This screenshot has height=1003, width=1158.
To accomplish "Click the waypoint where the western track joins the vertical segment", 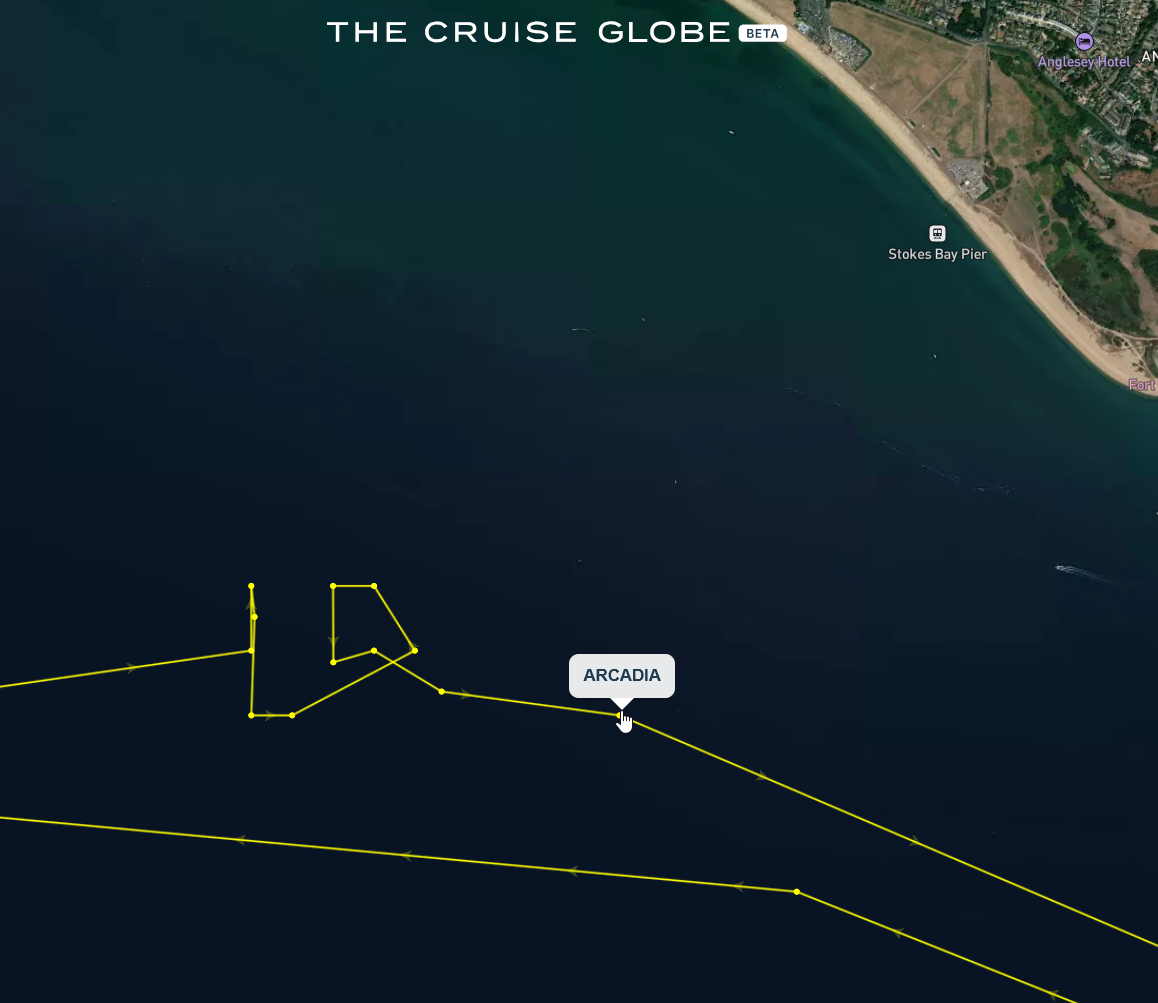I will tap(251, 651).
